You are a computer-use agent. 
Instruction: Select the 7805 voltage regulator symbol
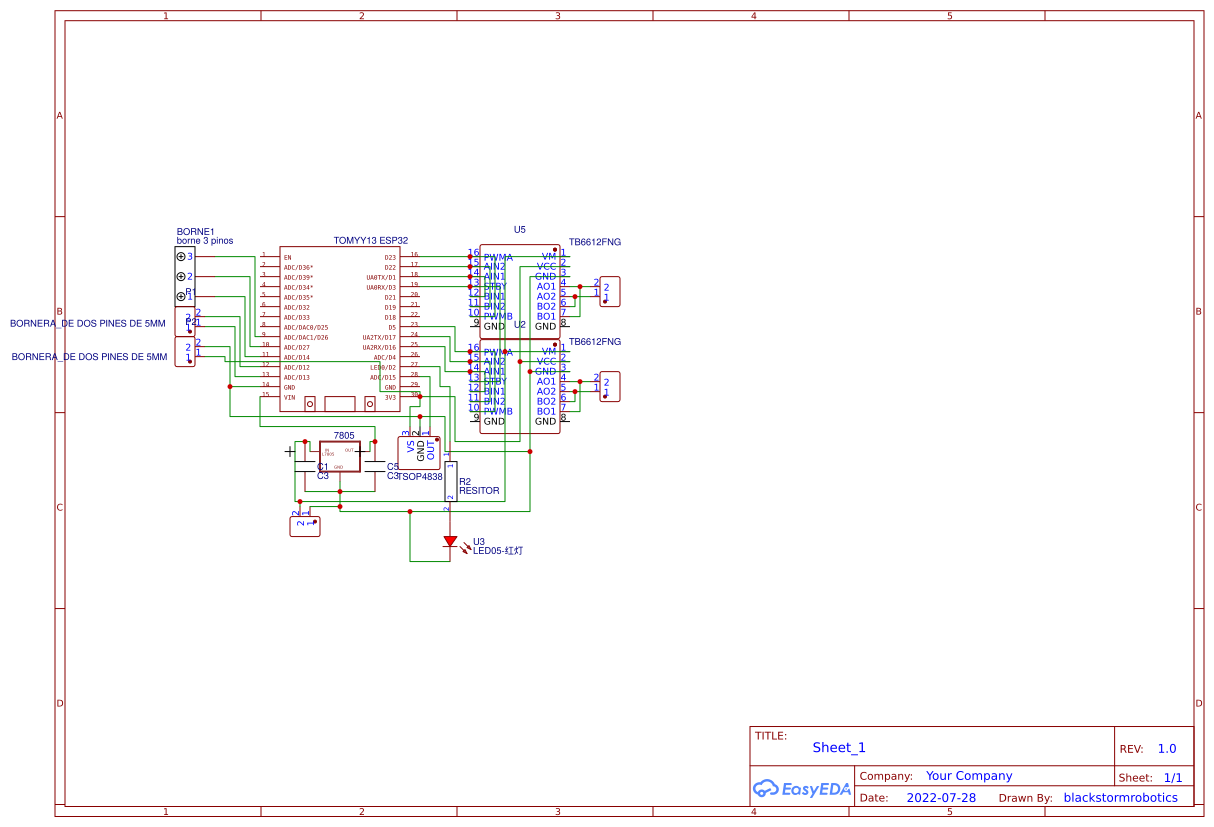(x=340, y=457)
